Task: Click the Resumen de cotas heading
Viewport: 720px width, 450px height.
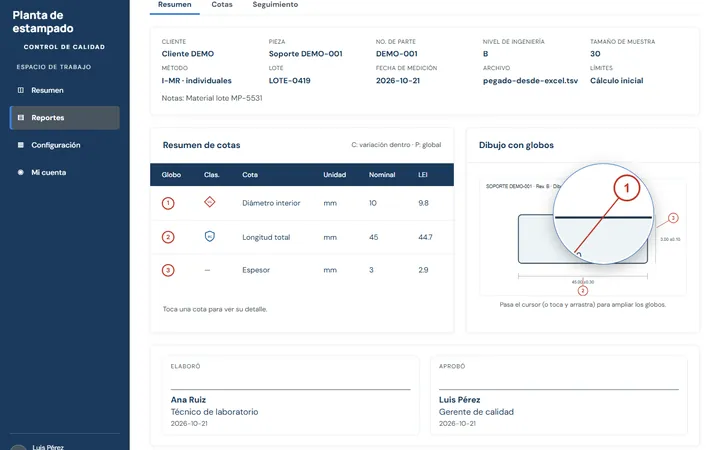Action: [x=201, y=145]
